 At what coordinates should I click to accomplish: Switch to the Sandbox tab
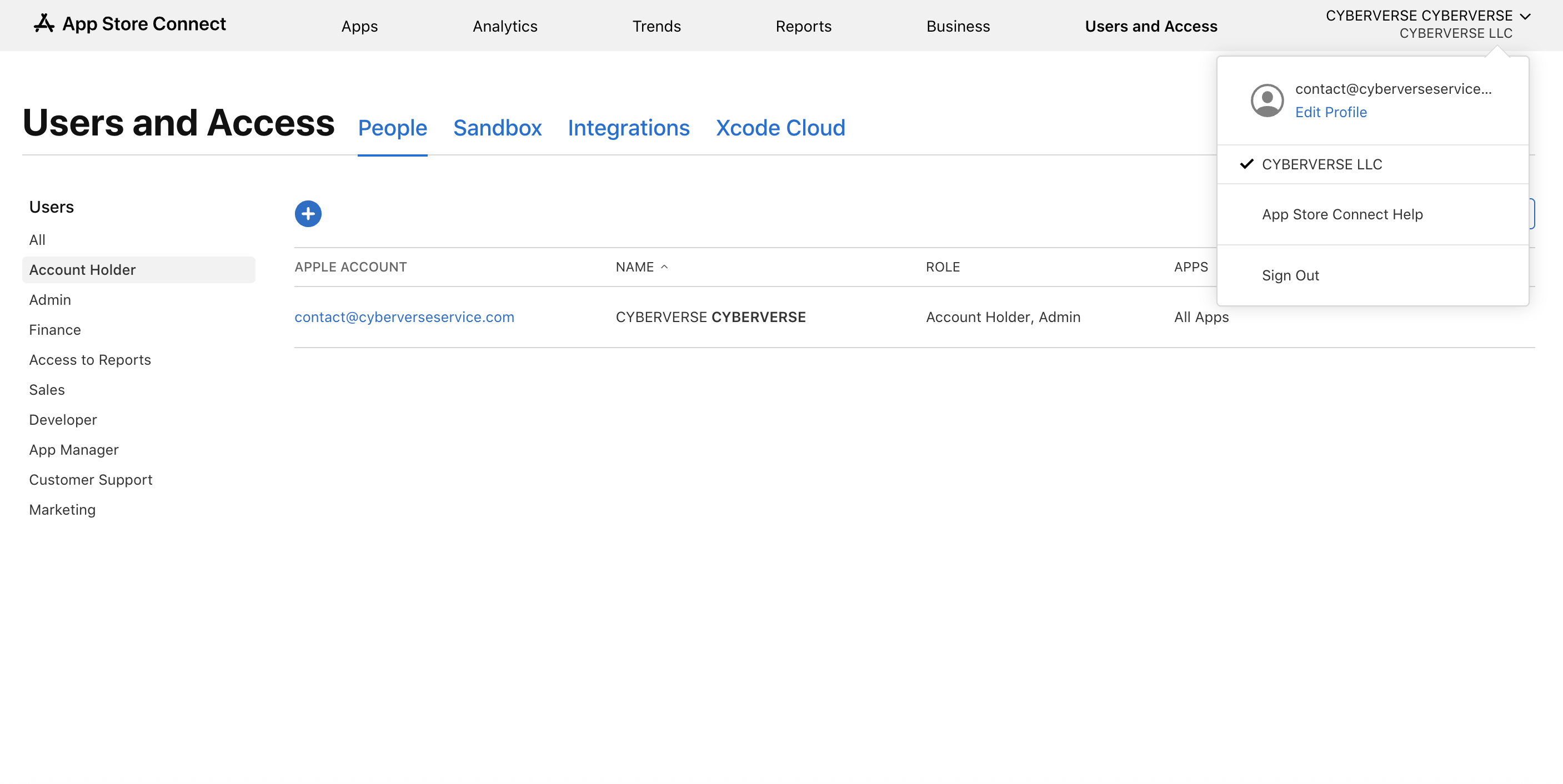tap(498, 128)
